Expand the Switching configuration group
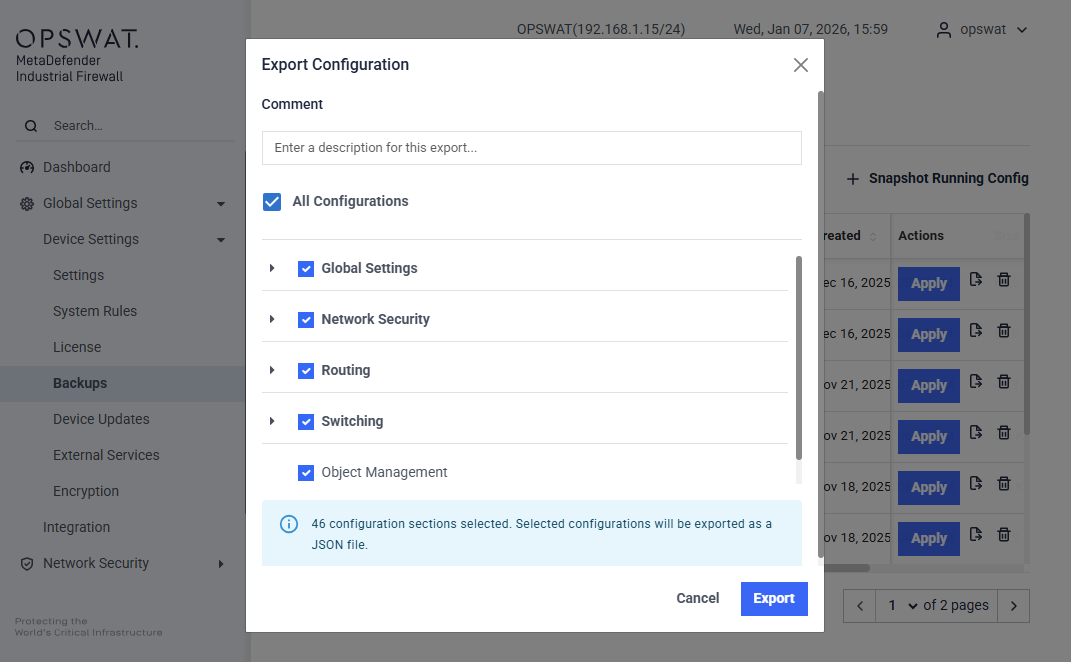This screenshot has width=1071, height=662. point(272,422)
